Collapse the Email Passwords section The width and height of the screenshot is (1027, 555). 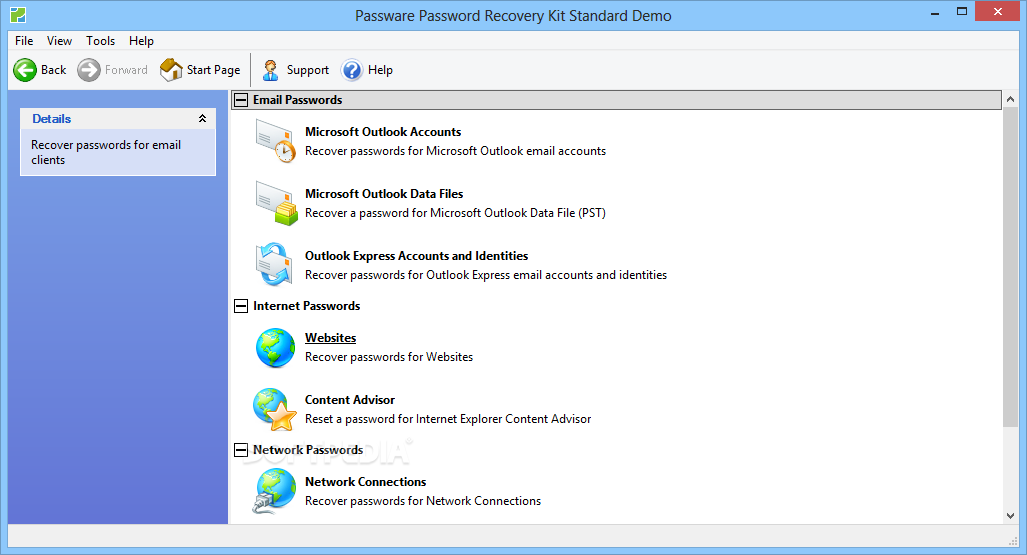[x=240, y=100]
